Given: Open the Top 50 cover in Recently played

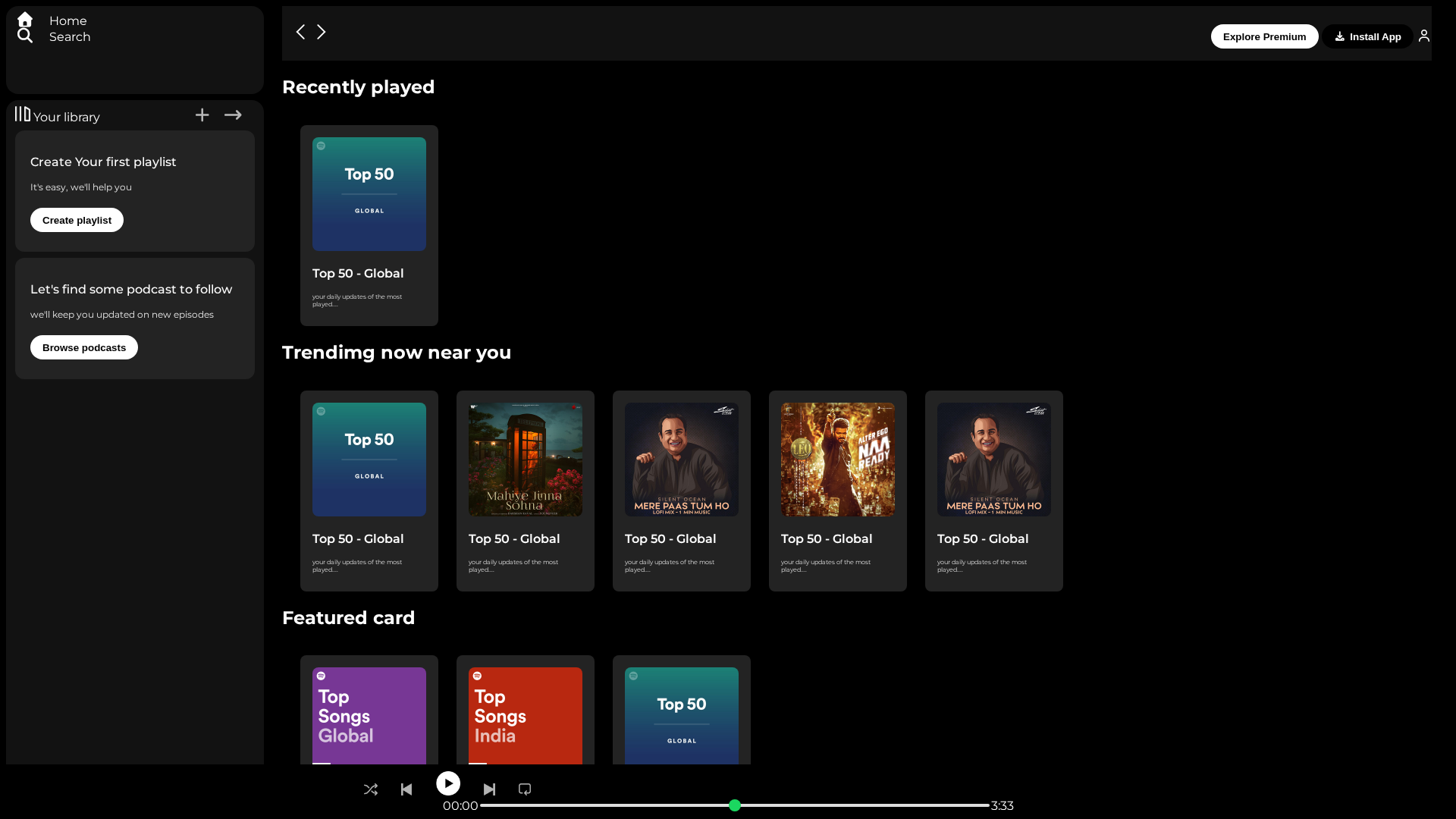Looking at the screenshot, I should tap(369, 194).
